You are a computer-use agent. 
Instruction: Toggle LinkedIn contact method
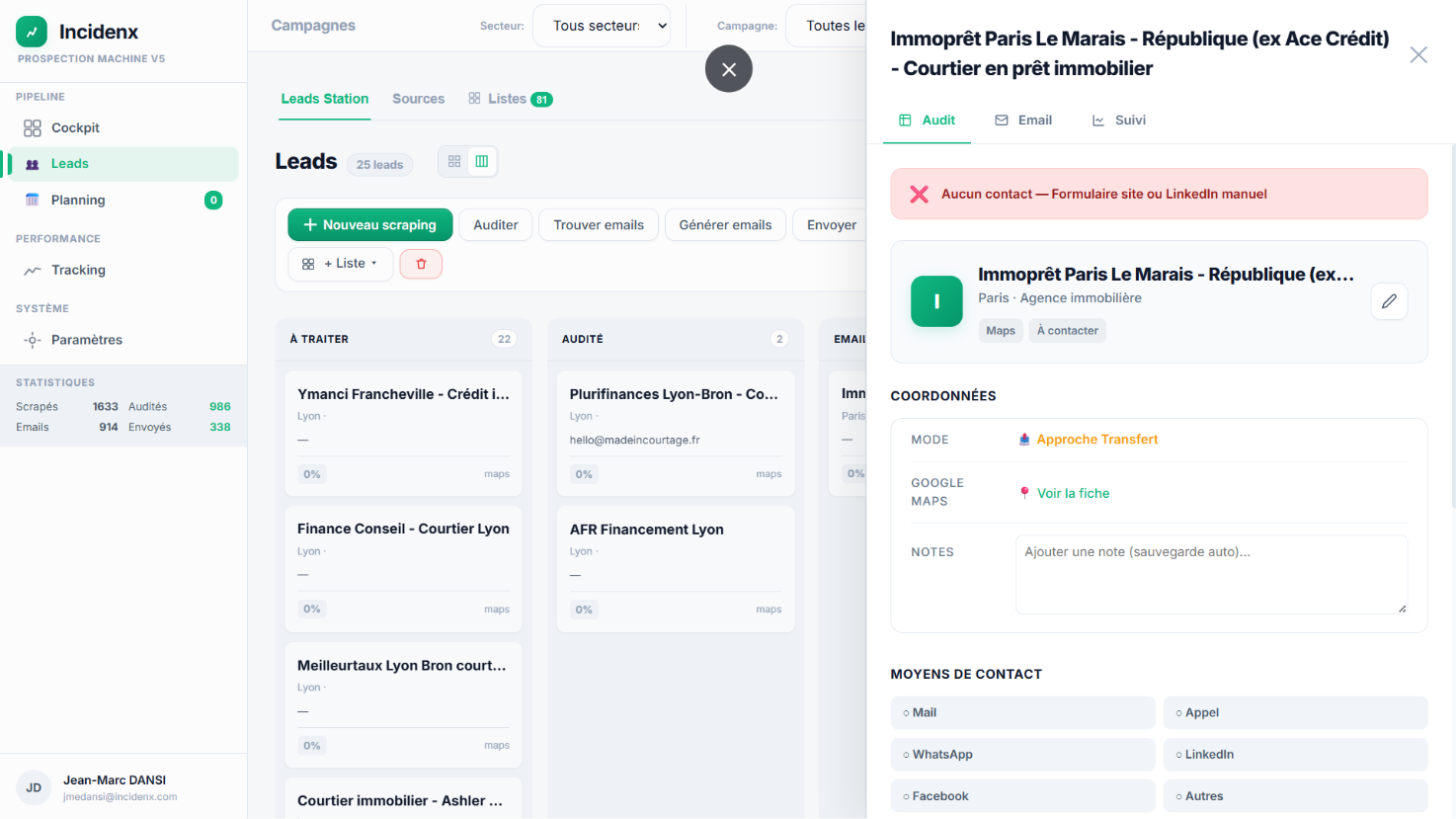pyautogui.click(x=1295, y=755)
